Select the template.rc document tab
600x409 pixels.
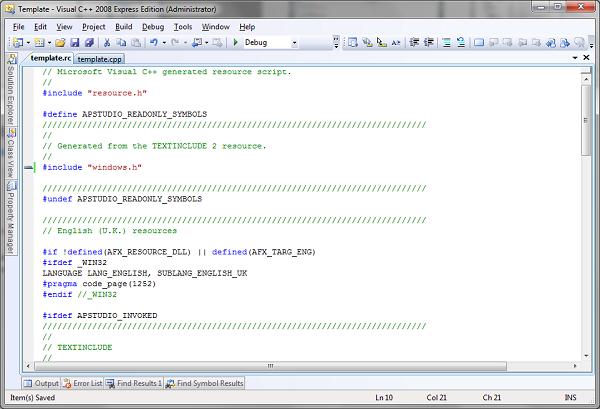[x=51, y=58]
